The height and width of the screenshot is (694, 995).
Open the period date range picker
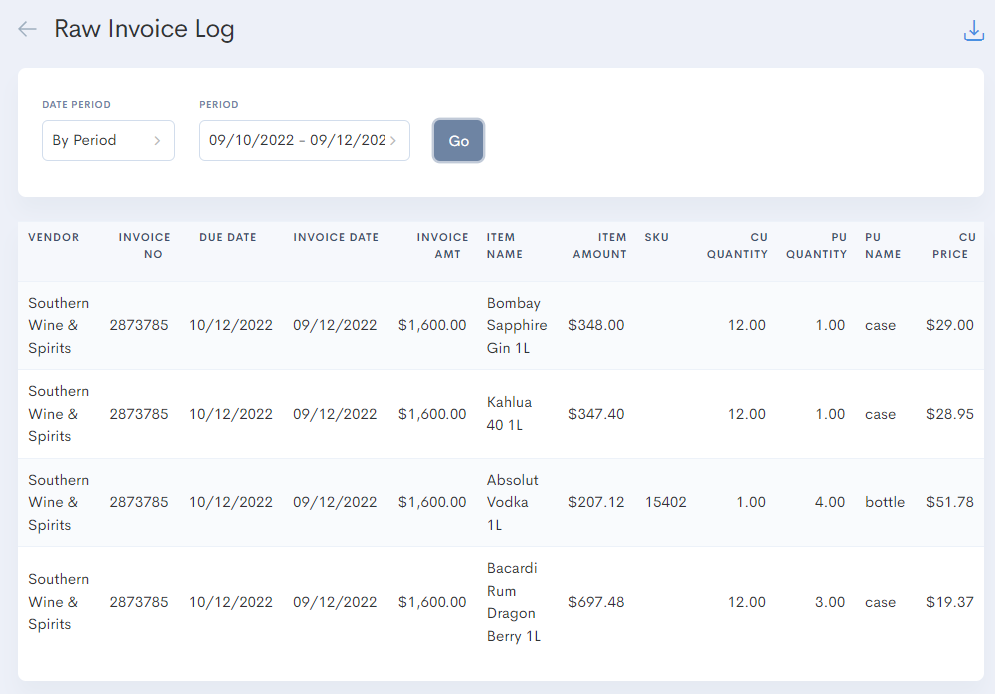[304, 141]
